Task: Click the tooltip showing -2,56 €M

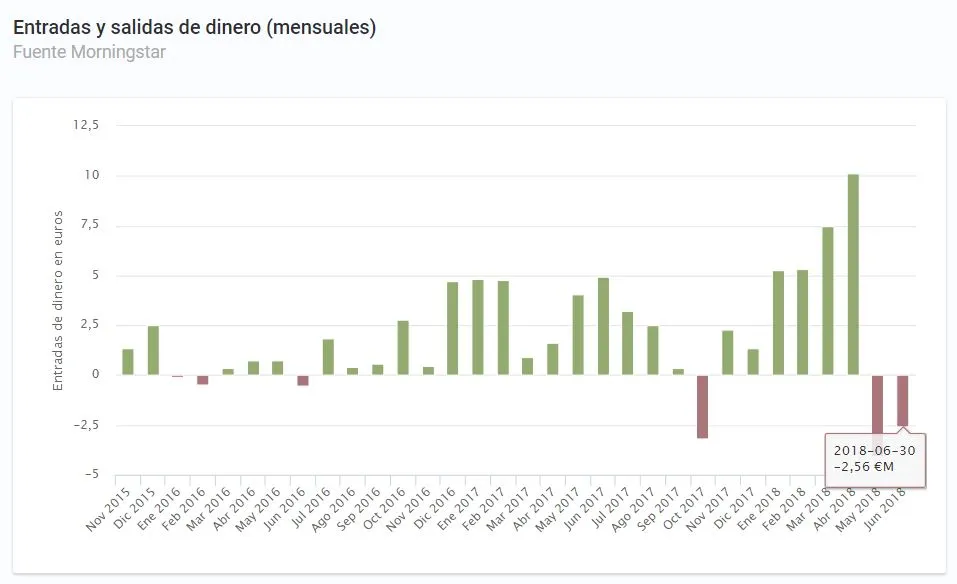Action: 875,459
